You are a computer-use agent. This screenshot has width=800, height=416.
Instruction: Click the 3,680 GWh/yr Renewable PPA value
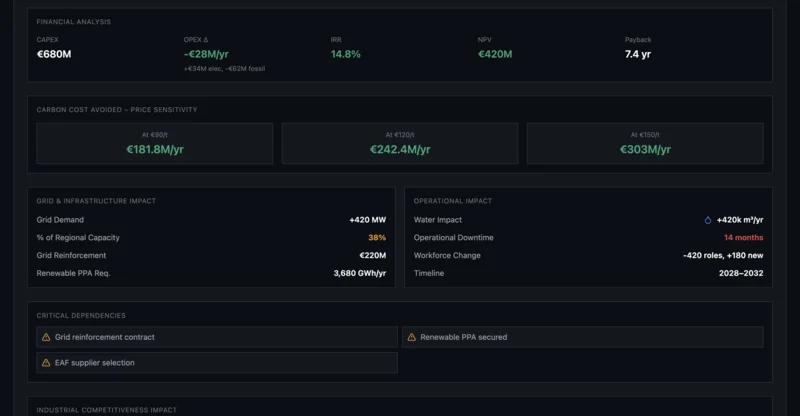(x=359, y=273)
